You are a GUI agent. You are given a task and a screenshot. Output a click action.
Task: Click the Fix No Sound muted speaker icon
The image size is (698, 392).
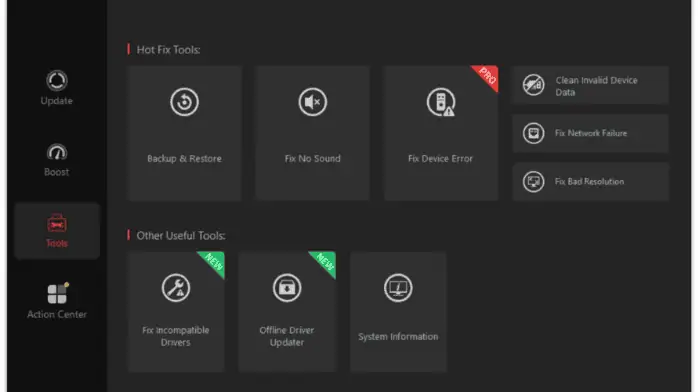click(312, 102)
